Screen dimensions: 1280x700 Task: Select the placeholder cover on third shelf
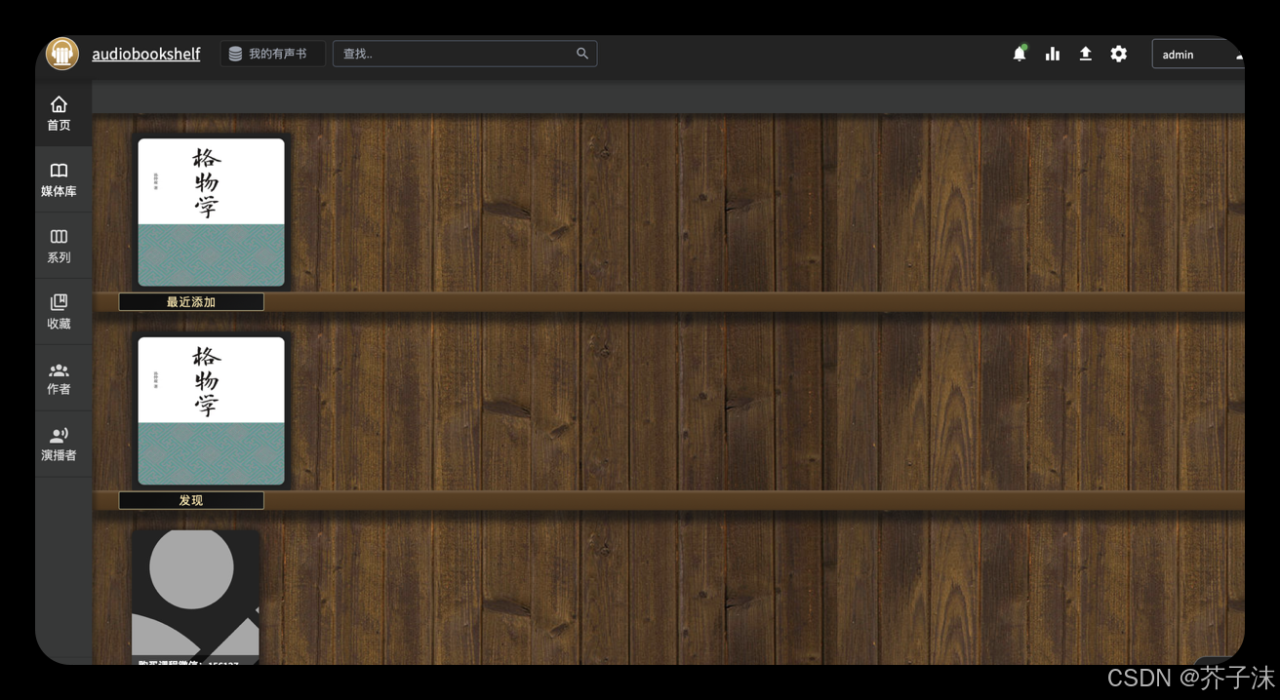(x=196, y=595)
